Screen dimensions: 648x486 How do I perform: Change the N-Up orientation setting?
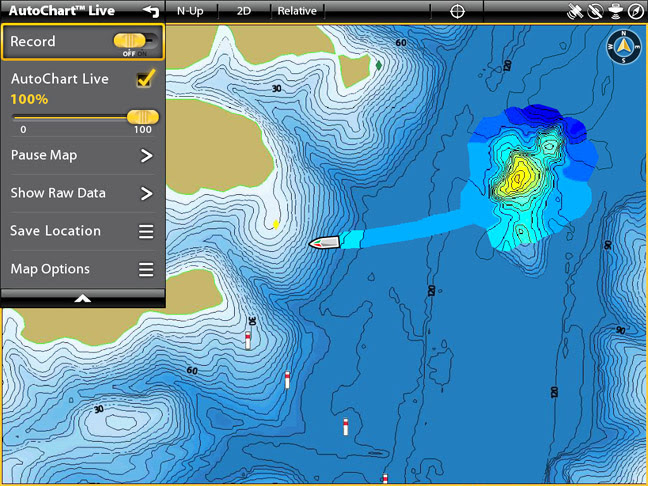(190, 12)
